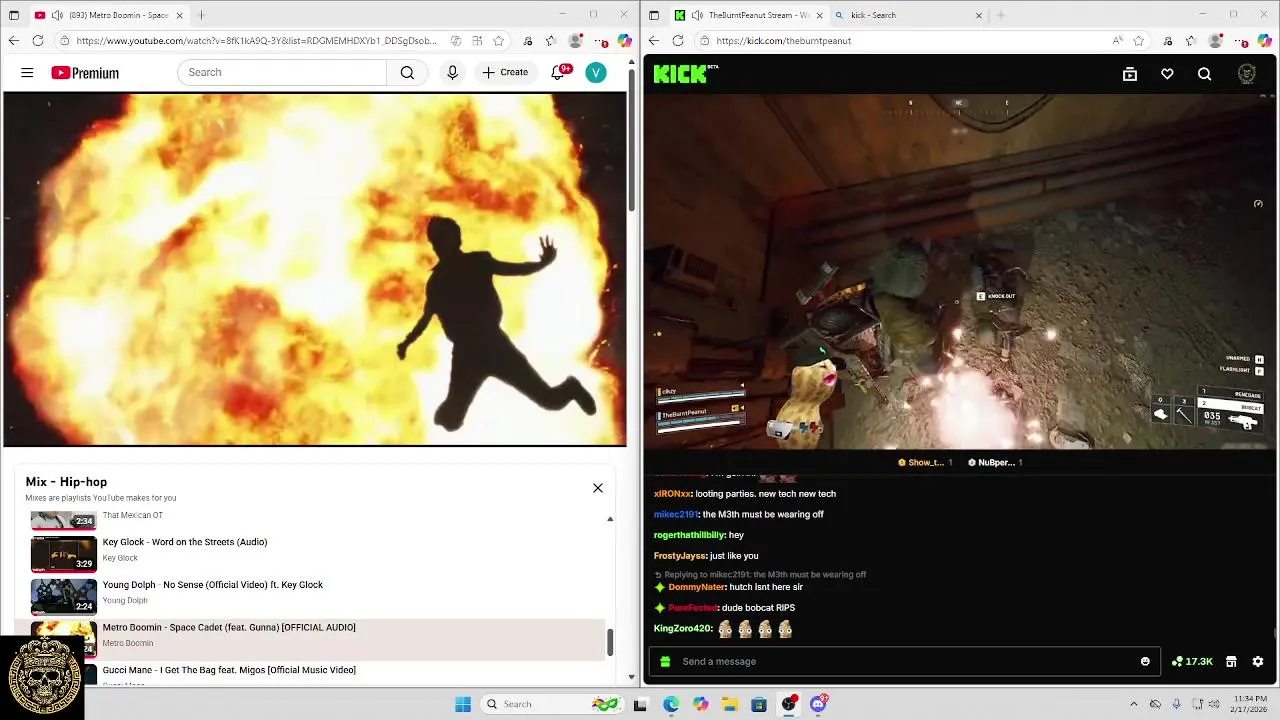Open Kick channel shop icon in chat
The width and height of the screenshot is (1280, 720).
click(1231, 661)
